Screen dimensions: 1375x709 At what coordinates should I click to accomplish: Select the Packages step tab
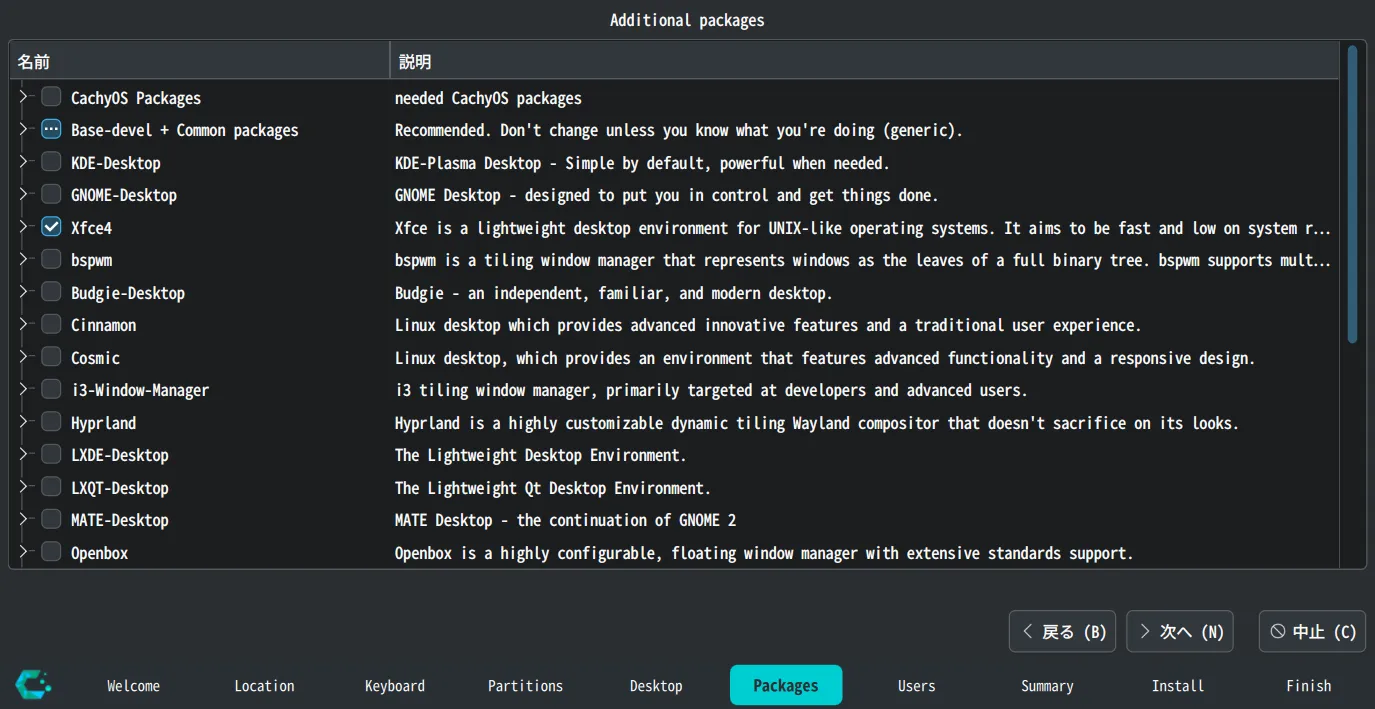coord(786,686)
